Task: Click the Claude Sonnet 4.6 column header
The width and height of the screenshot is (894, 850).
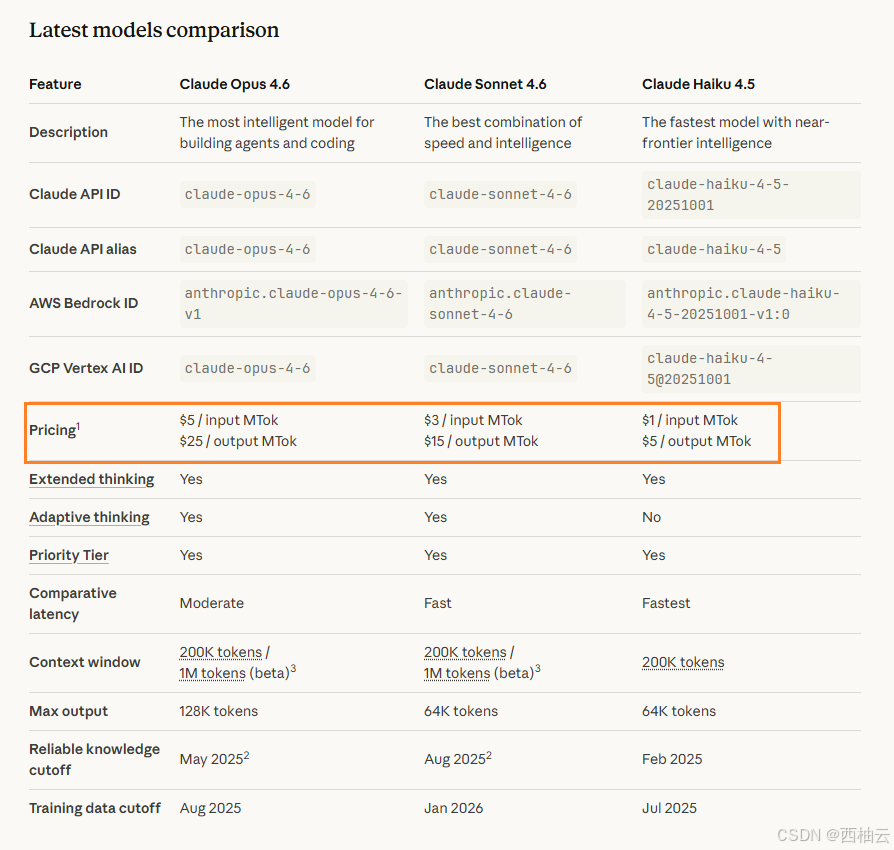Action: coord(485,84)
